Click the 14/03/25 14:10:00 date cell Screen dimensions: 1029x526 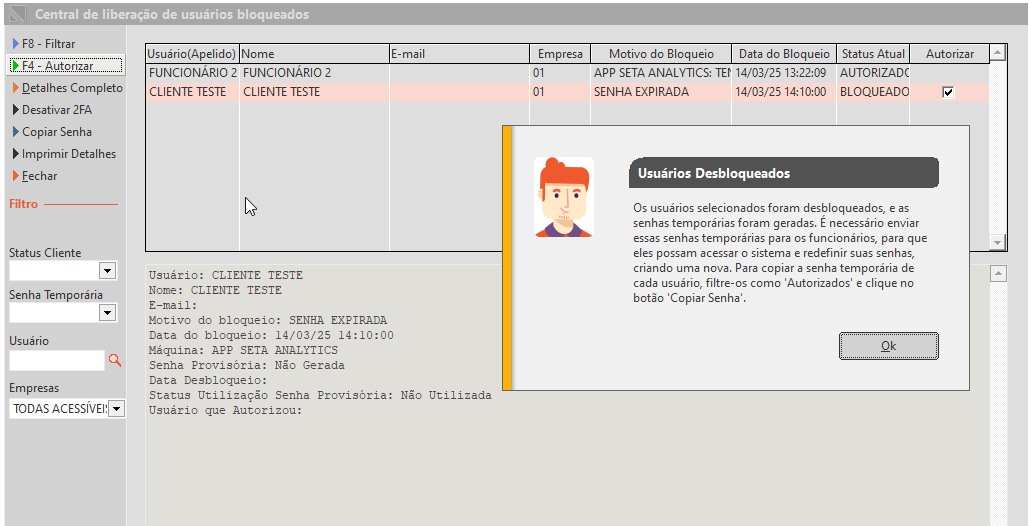tap(784, 92)
